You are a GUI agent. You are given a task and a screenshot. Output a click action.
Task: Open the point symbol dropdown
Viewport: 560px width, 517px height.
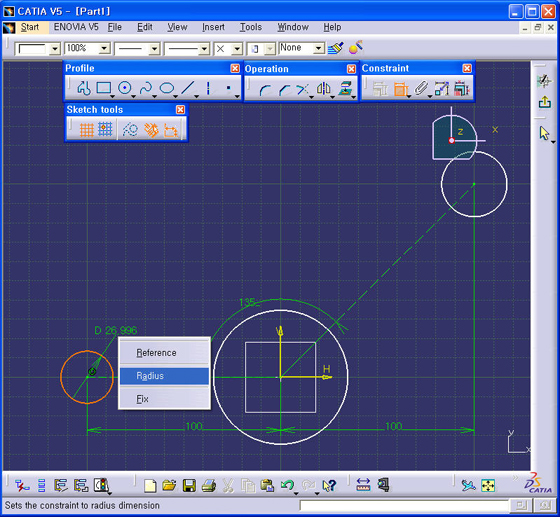(x=237, y=49)
